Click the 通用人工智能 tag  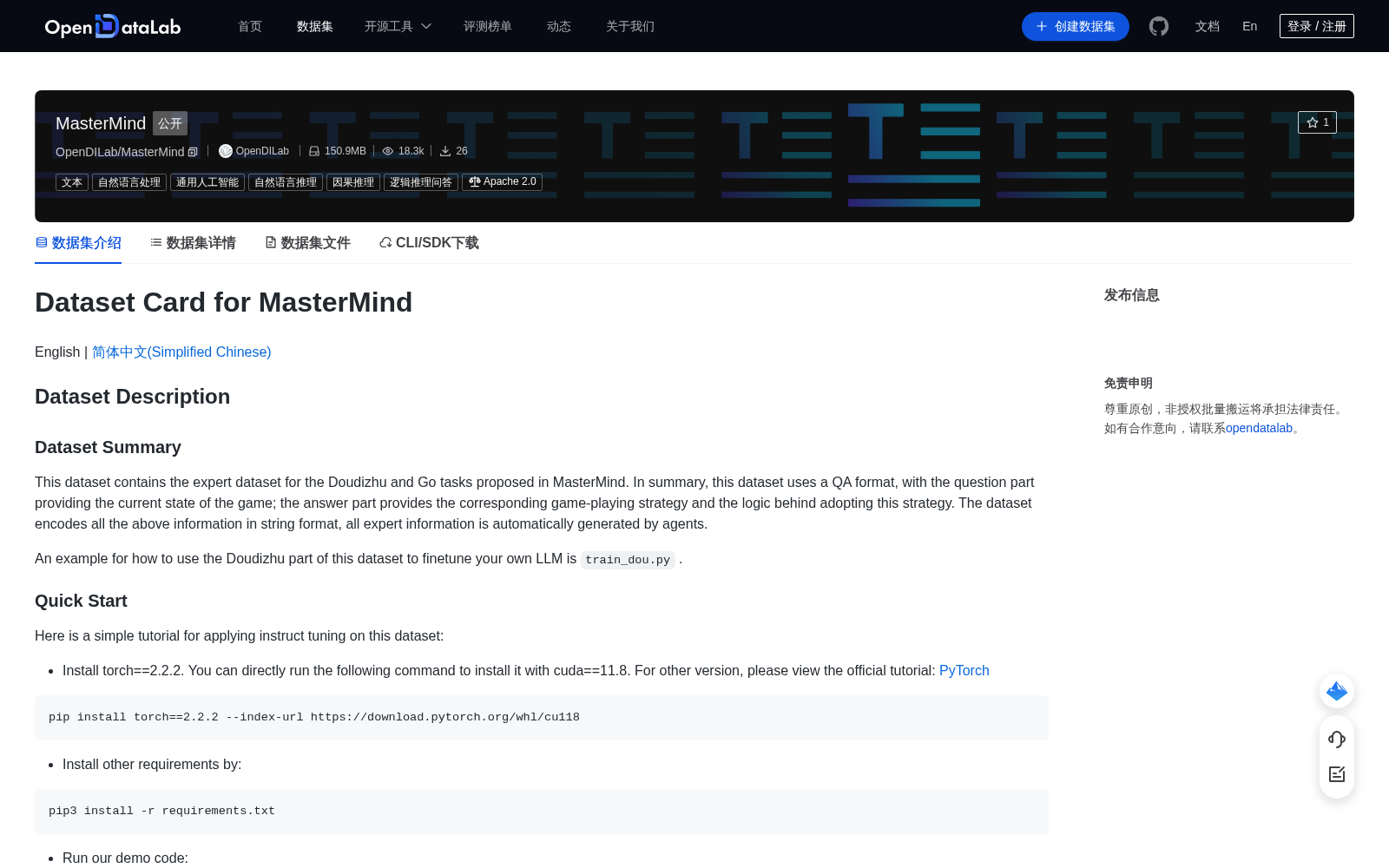207,182
